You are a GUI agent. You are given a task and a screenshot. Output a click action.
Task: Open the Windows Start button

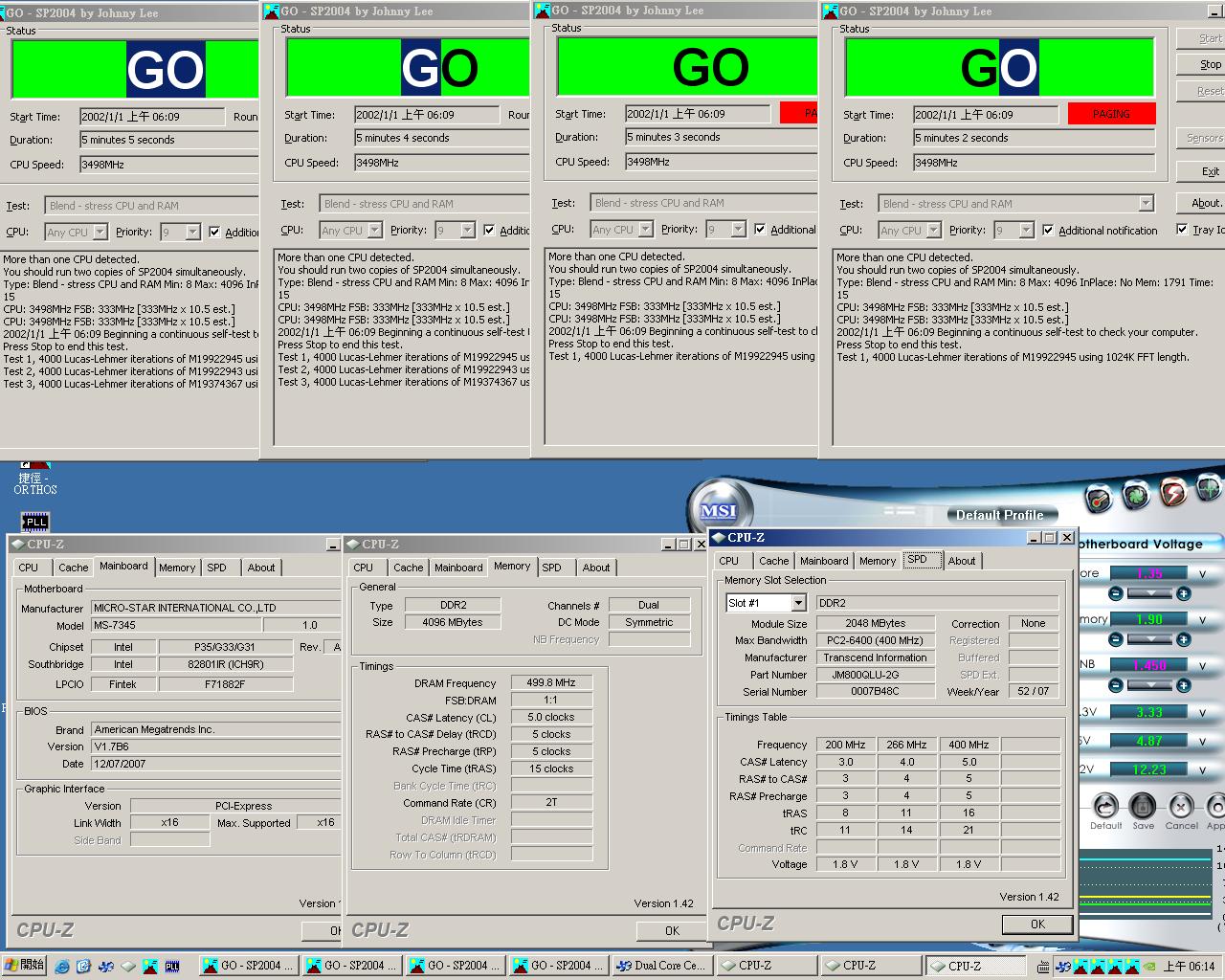[x=24, y=965]
